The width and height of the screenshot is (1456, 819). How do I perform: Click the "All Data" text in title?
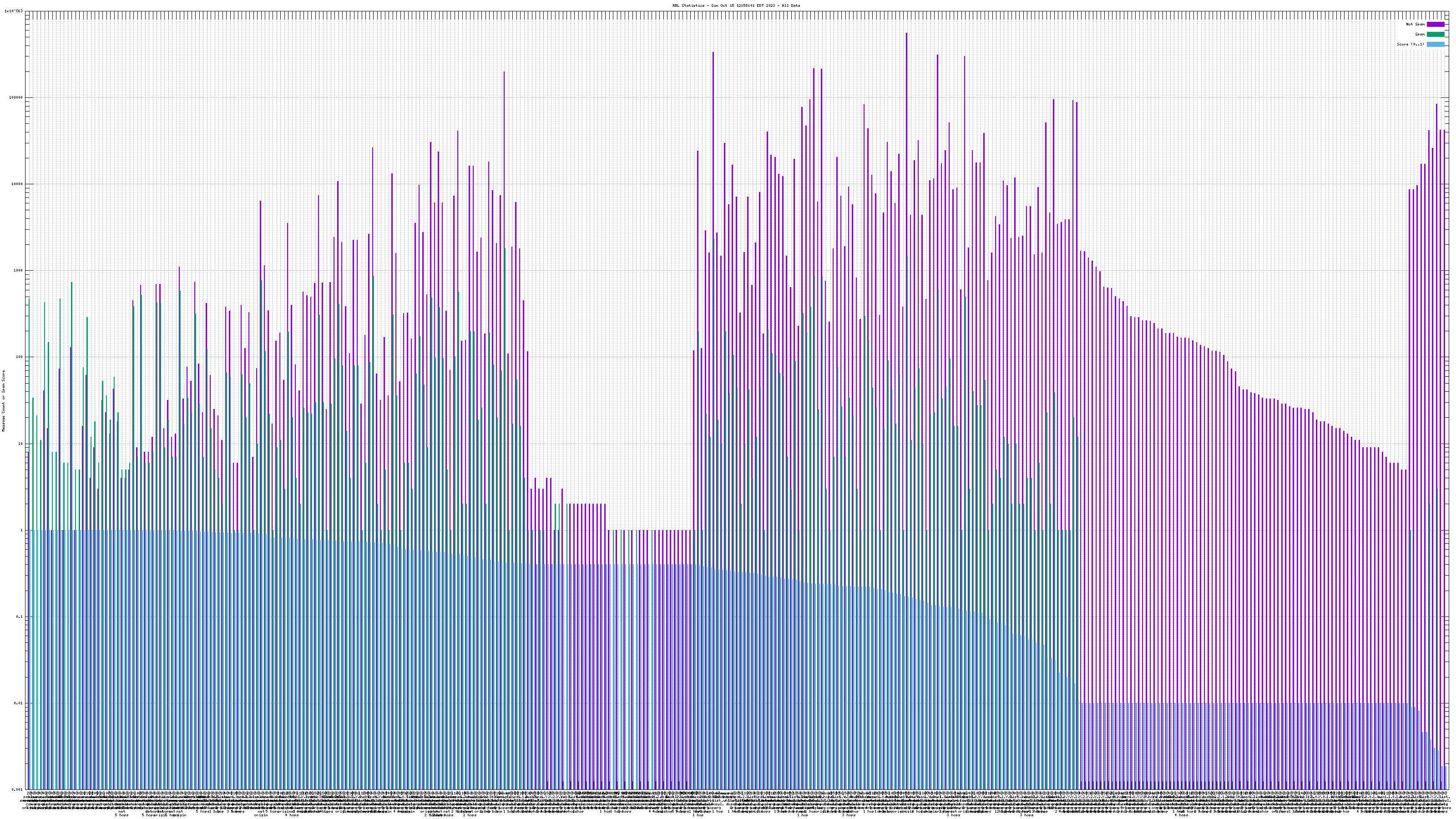coord(791,5)
